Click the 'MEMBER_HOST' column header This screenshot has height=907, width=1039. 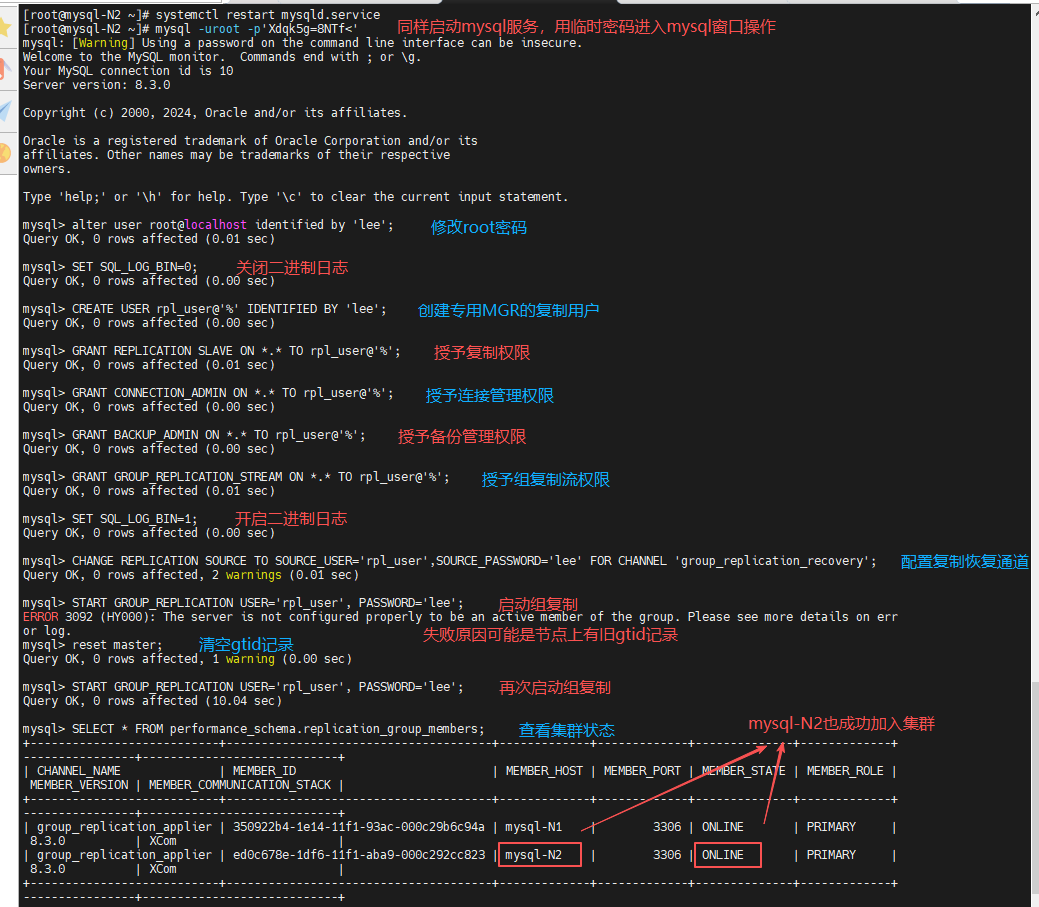(x=544, y=771)
